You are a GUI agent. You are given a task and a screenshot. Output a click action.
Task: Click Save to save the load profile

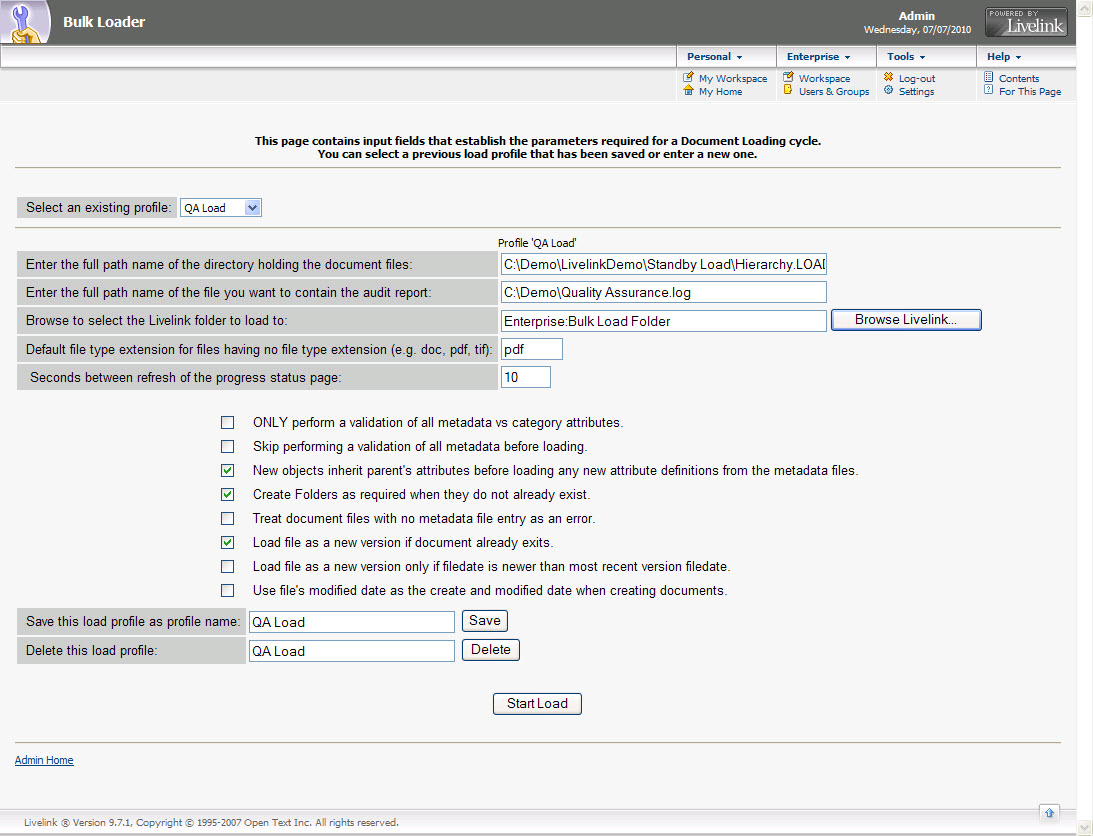click(x=484, y=621)
